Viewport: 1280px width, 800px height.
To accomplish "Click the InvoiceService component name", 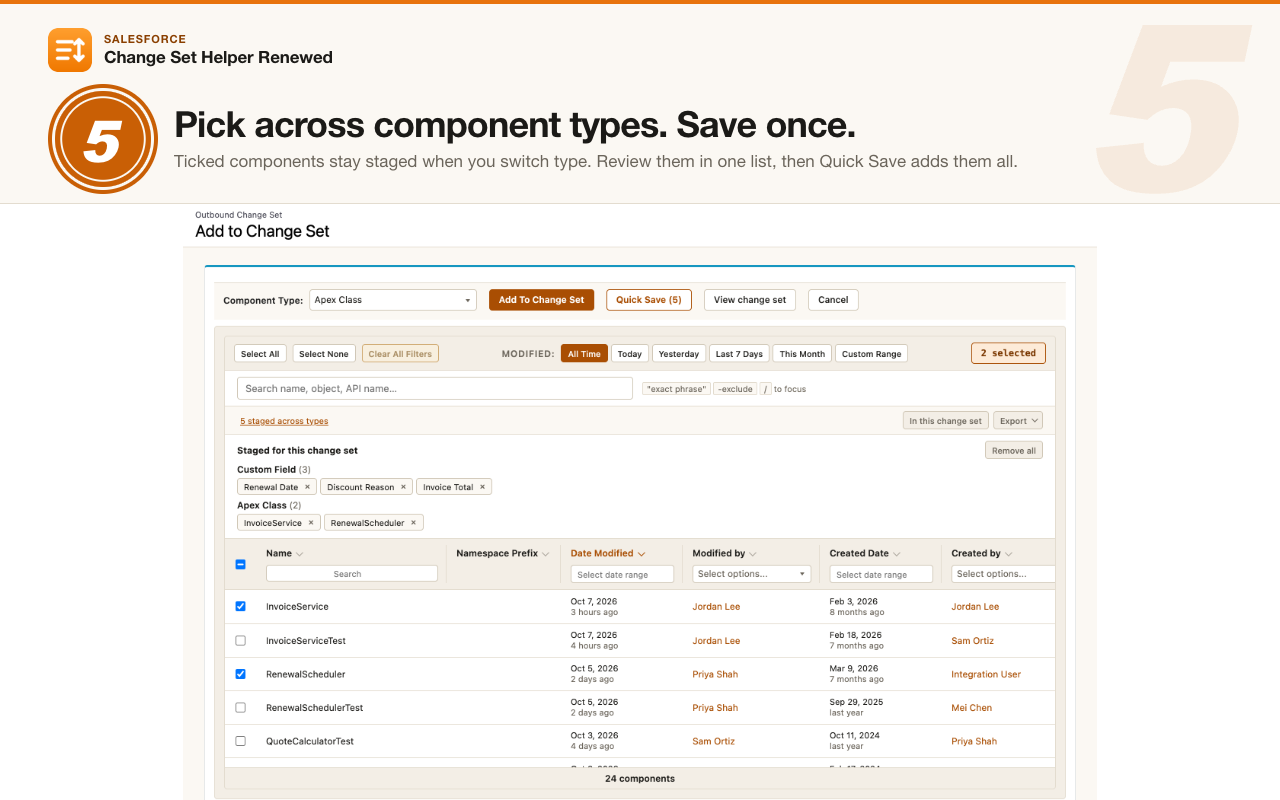I will click(x=297, y=607).
